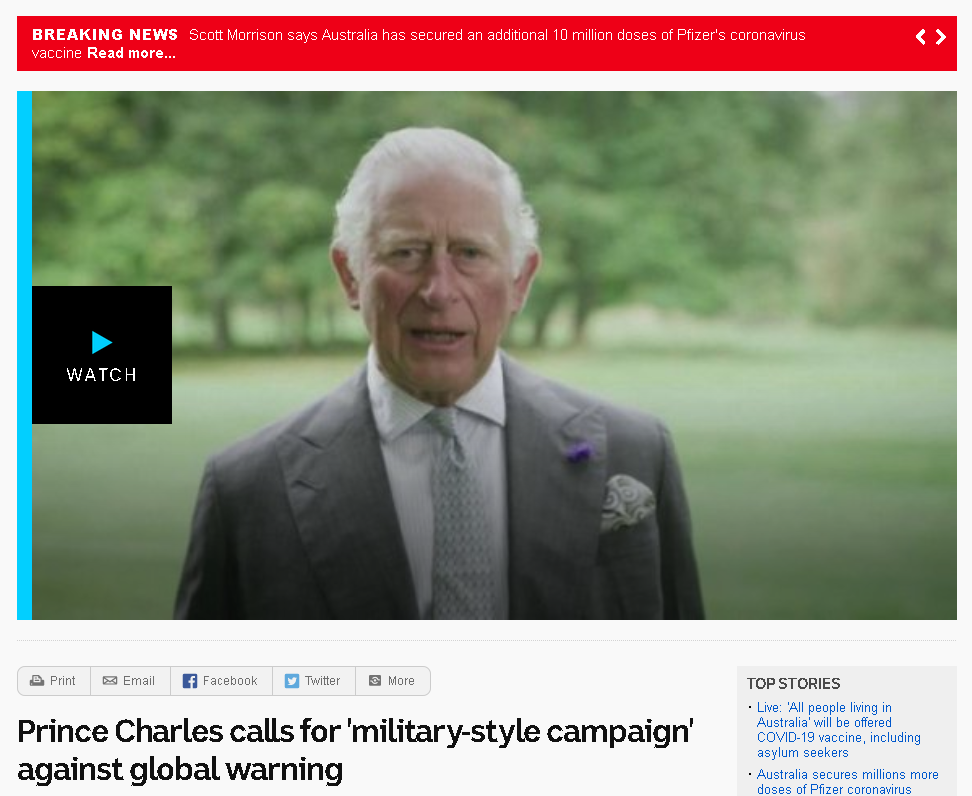Click the WATCH label on video
This screenshot has width=972, height=796.
102,375
